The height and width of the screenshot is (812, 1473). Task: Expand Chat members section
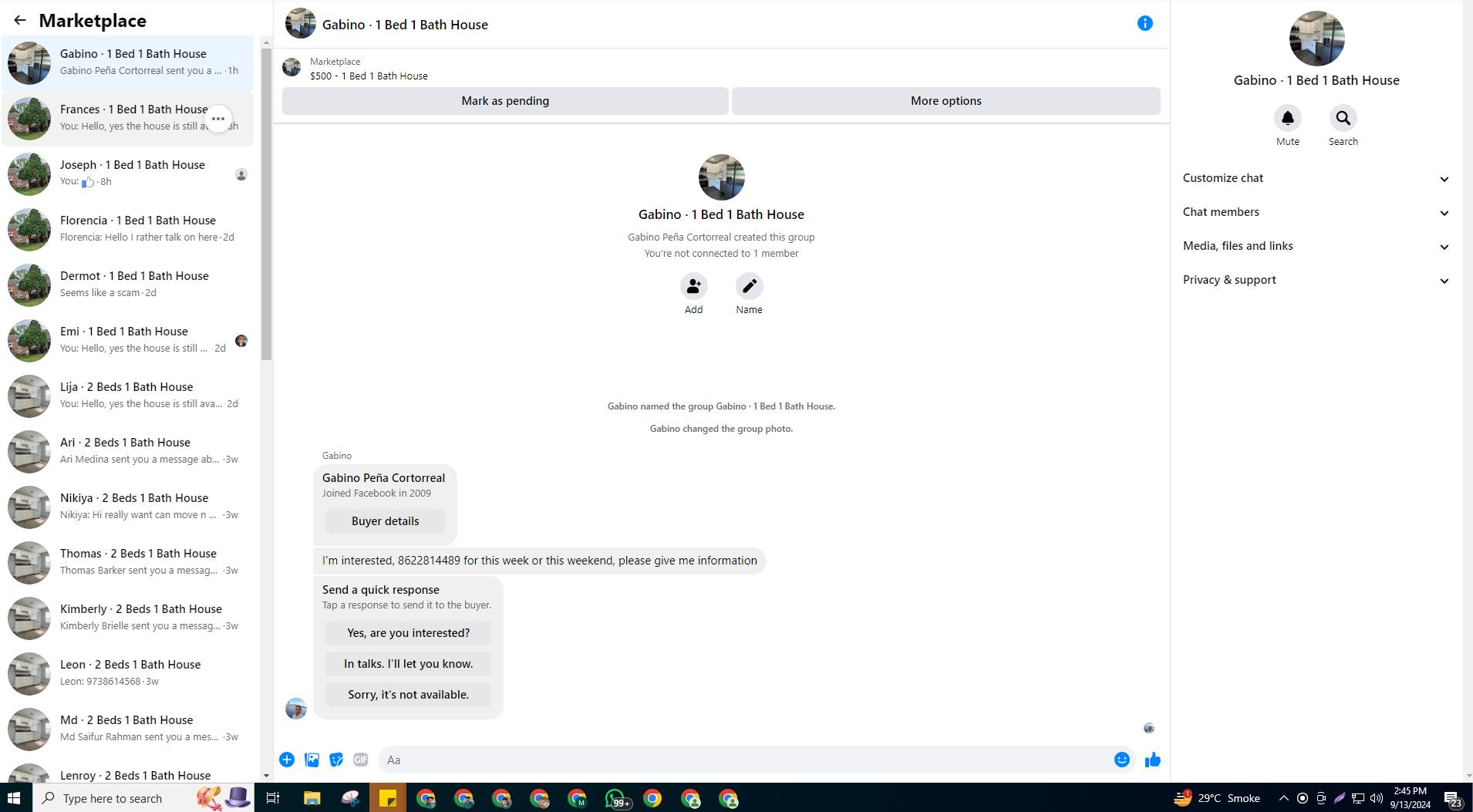tap(1317, 213)
